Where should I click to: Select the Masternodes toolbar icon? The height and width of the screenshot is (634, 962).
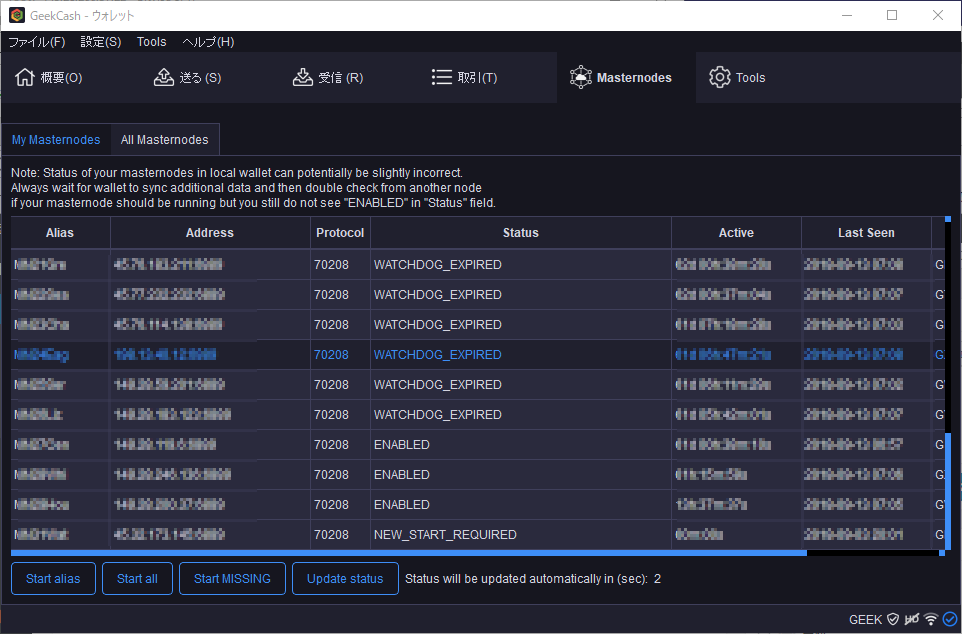581,78
